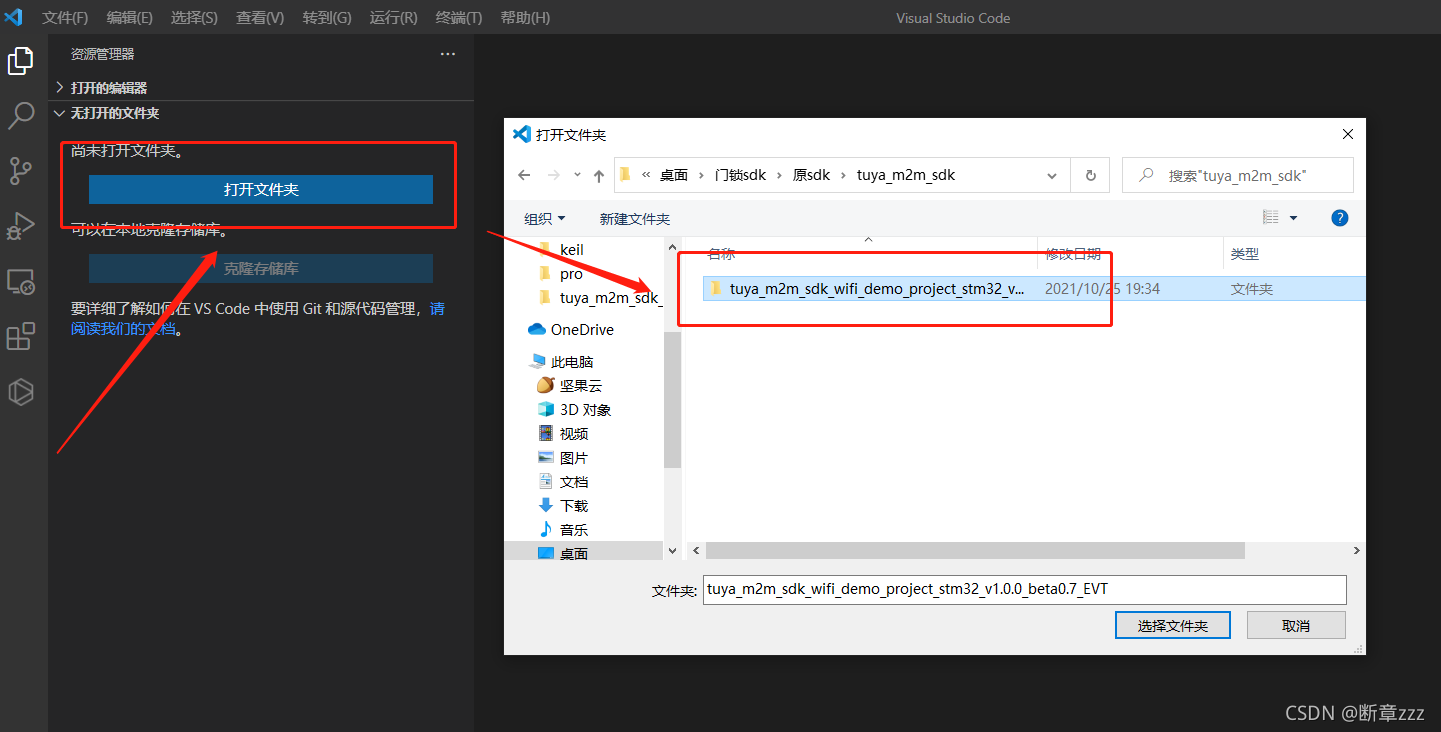Open Remote Explorer view in activity bar
Image resolution: width=1441 pixels, height=732 pixels.
click(x=20, y=282)
